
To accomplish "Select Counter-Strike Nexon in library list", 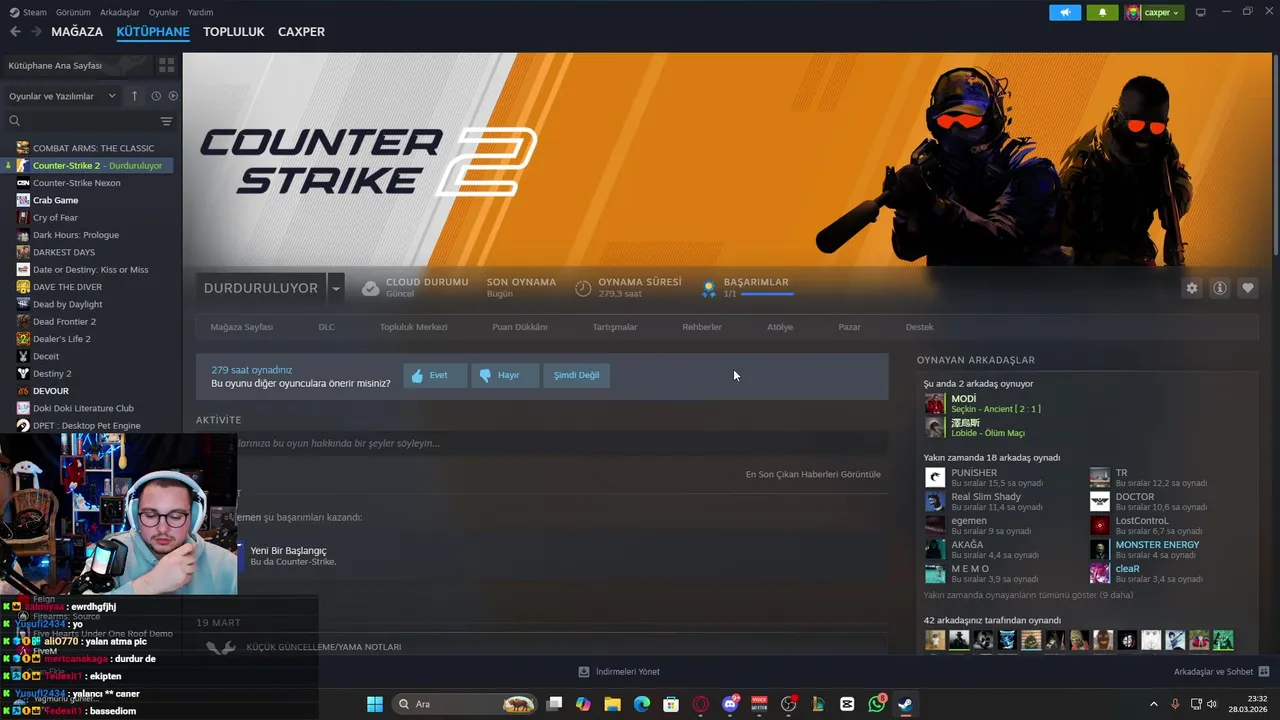I will tap(77, 183).
